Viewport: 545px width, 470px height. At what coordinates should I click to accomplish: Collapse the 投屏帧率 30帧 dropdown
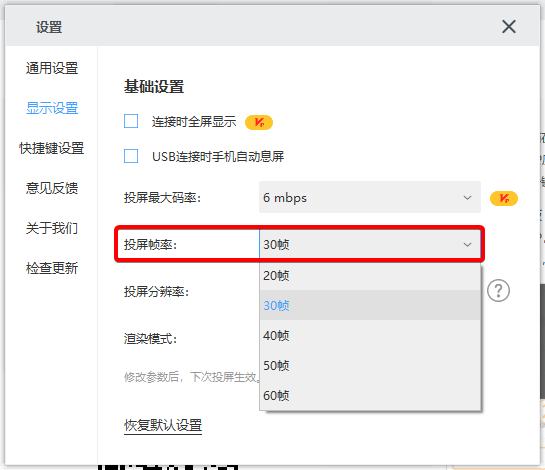click(x=370, y=244)
